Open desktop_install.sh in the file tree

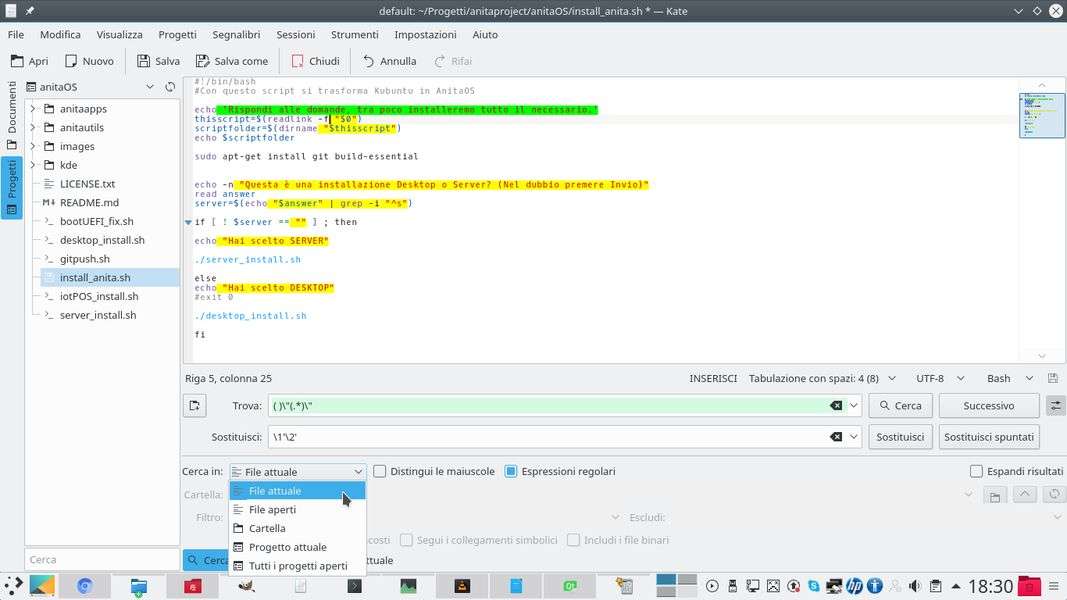[102, 240]
